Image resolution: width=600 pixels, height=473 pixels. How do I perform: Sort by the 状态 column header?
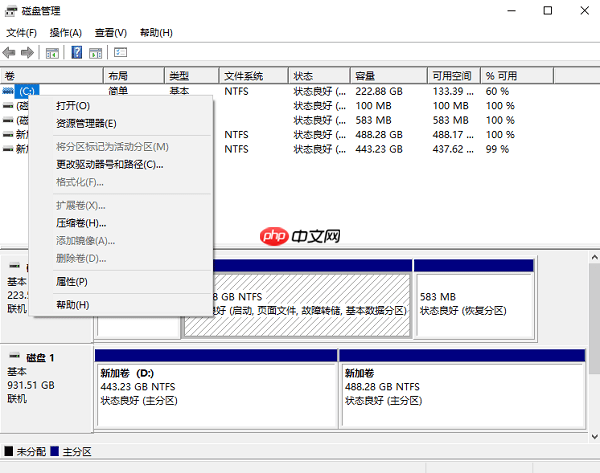[x=319, y=76]
